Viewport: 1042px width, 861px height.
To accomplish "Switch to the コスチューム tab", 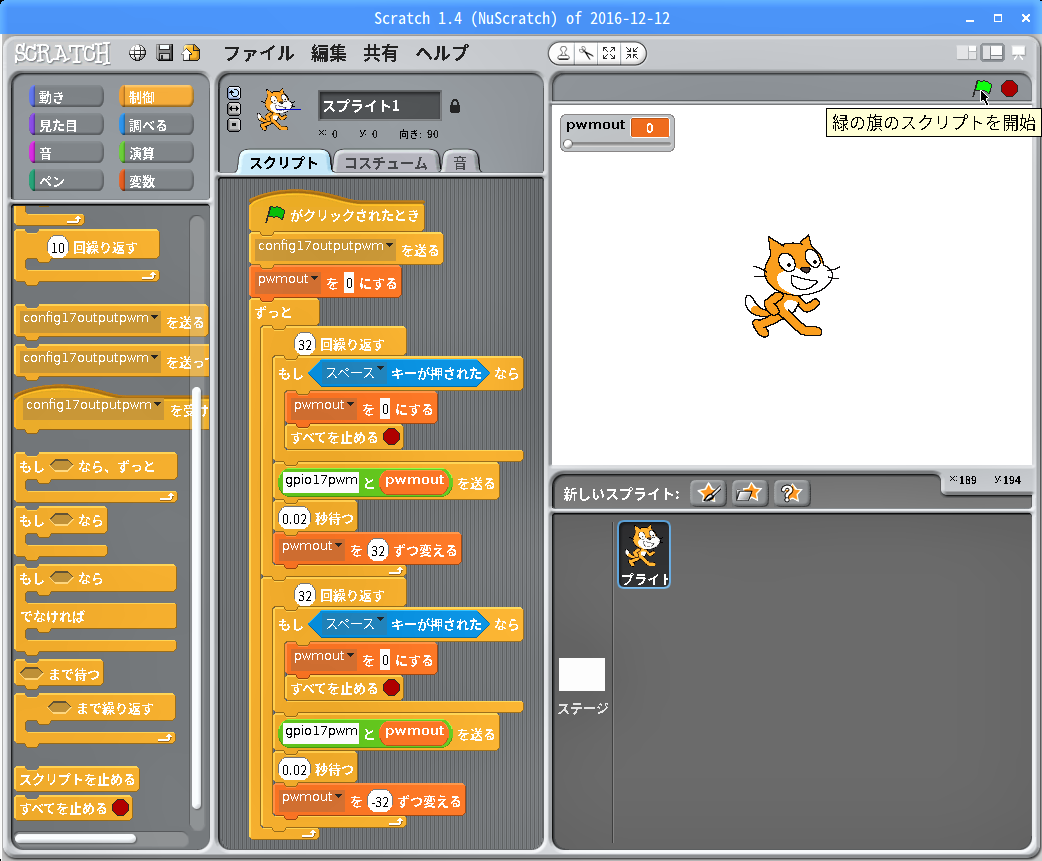I will [385, 163].
